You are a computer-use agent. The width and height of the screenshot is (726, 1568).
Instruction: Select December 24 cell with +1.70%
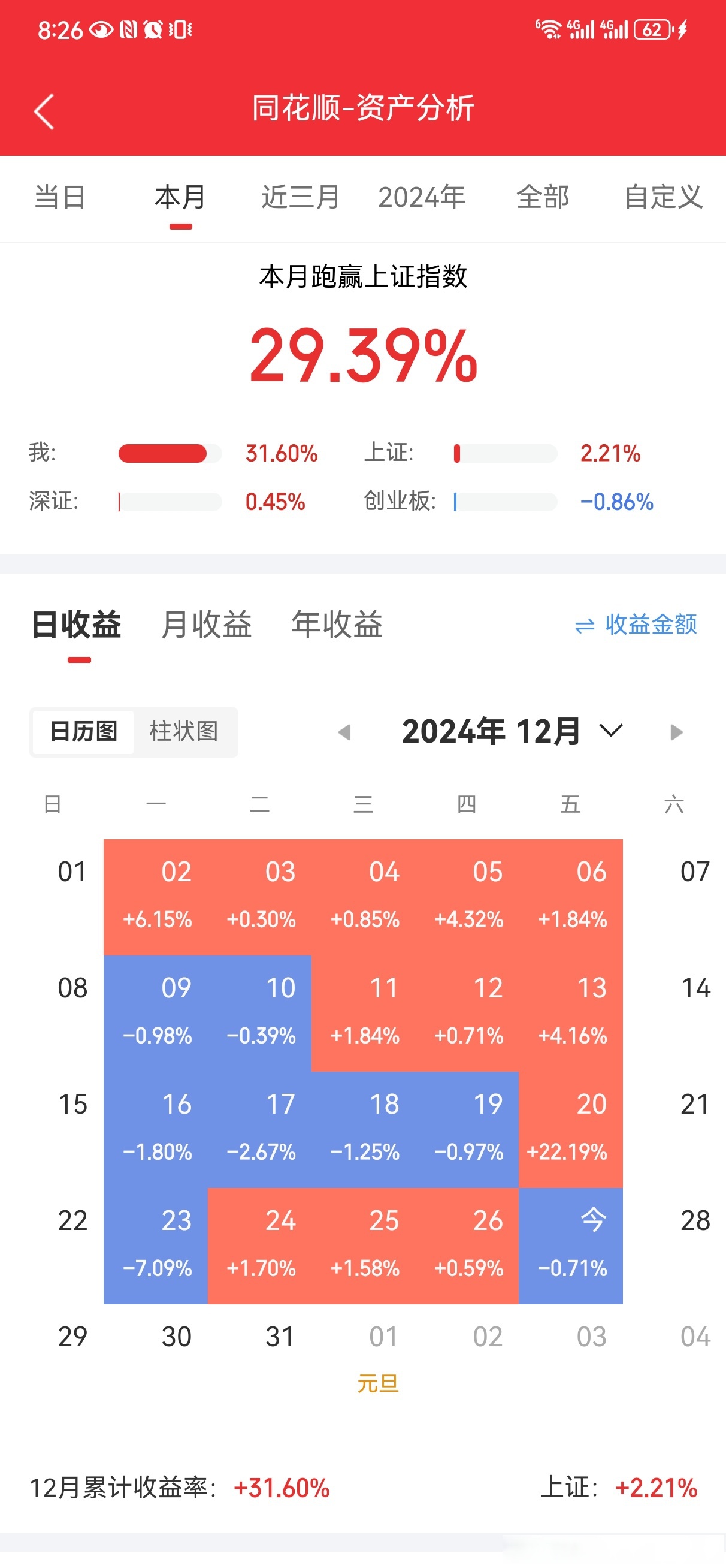[259, 1246]
